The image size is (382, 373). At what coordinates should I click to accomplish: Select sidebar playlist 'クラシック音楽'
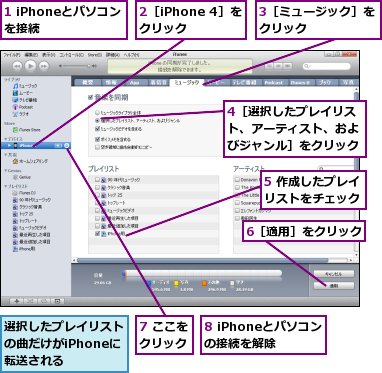(x=27, y=207)
